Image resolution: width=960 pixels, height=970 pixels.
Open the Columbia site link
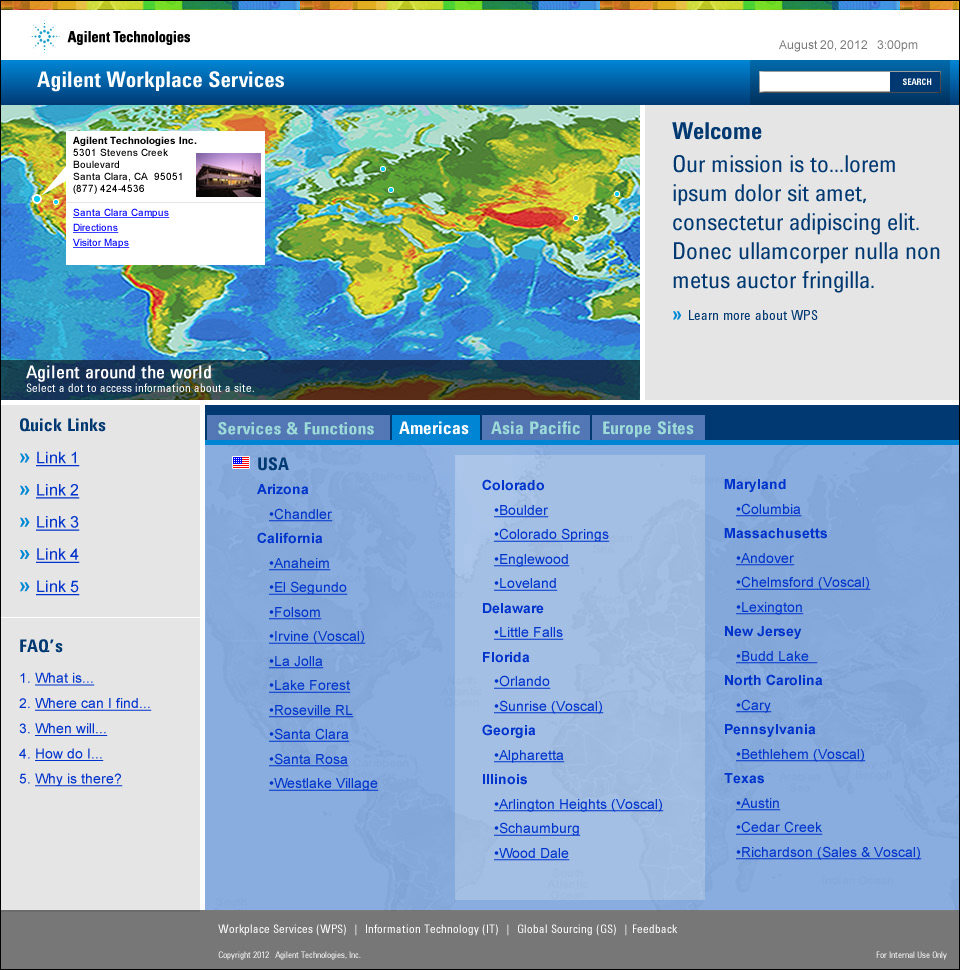tap(768, 509)
